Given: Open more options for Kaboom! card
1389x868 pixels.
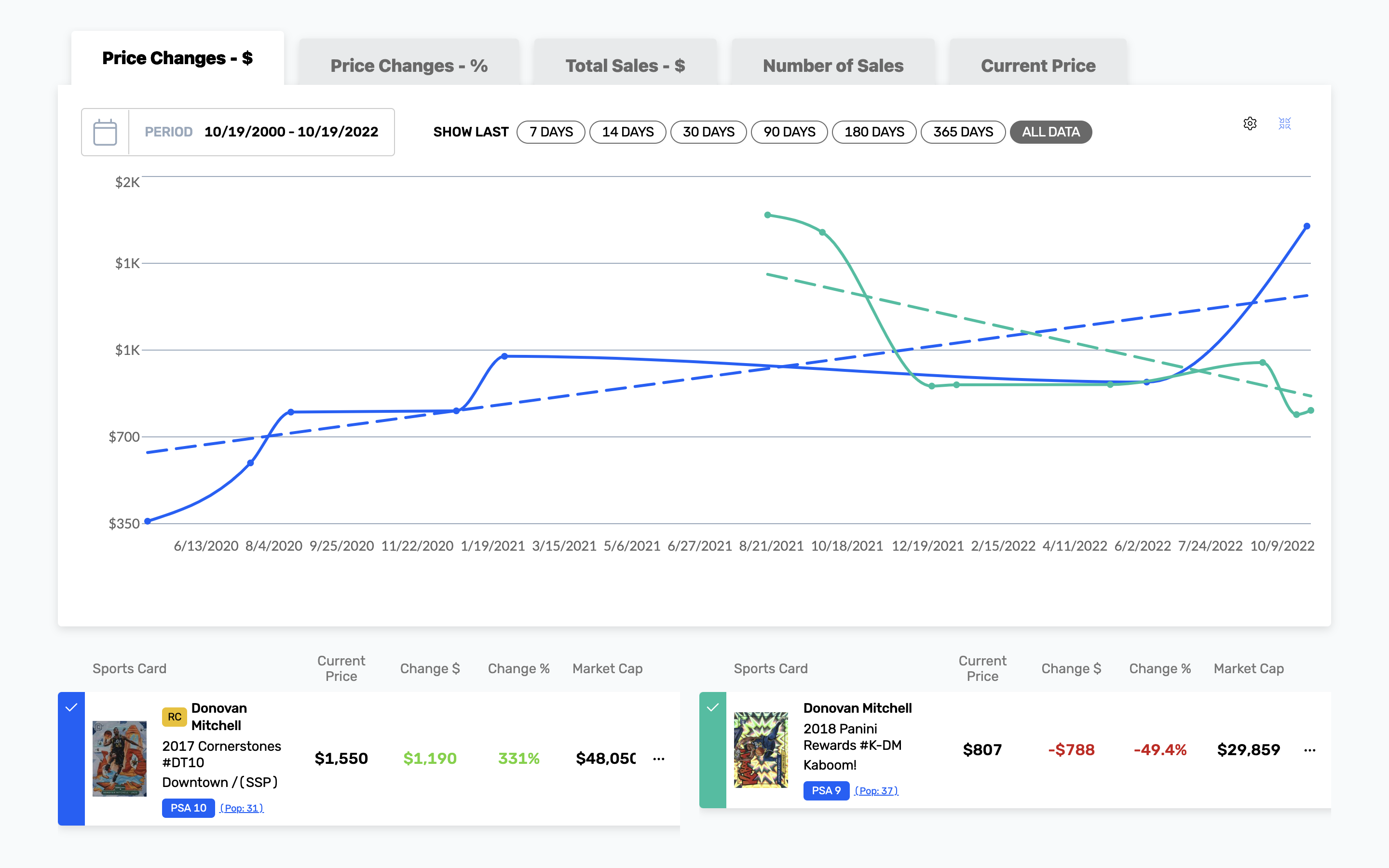Looking at the screenshot, I should [1309, 750].
